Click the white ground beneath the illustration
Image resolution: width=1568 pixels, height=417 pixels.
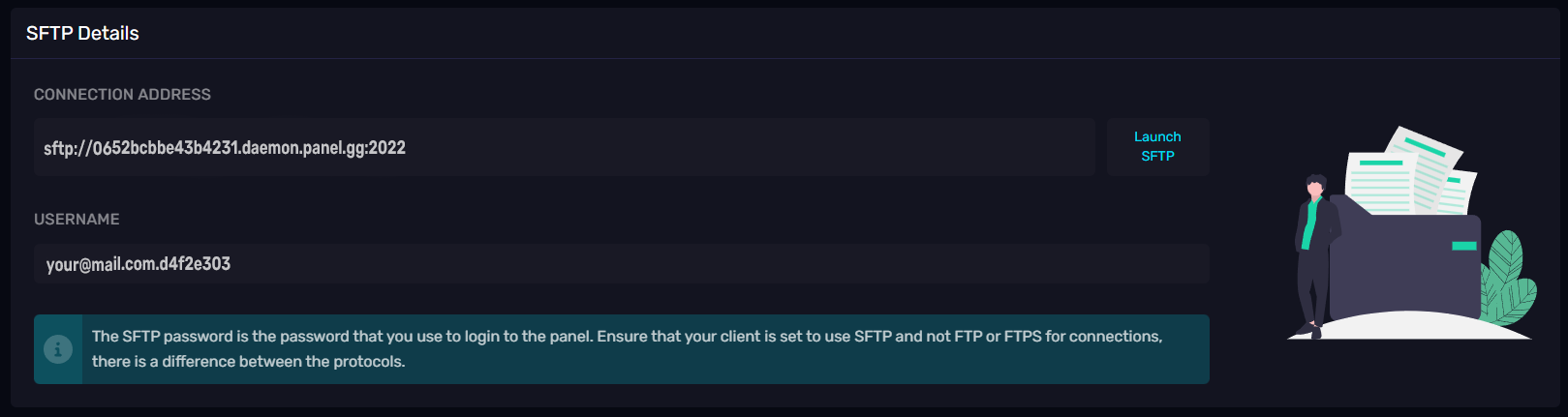[1409, 327]
